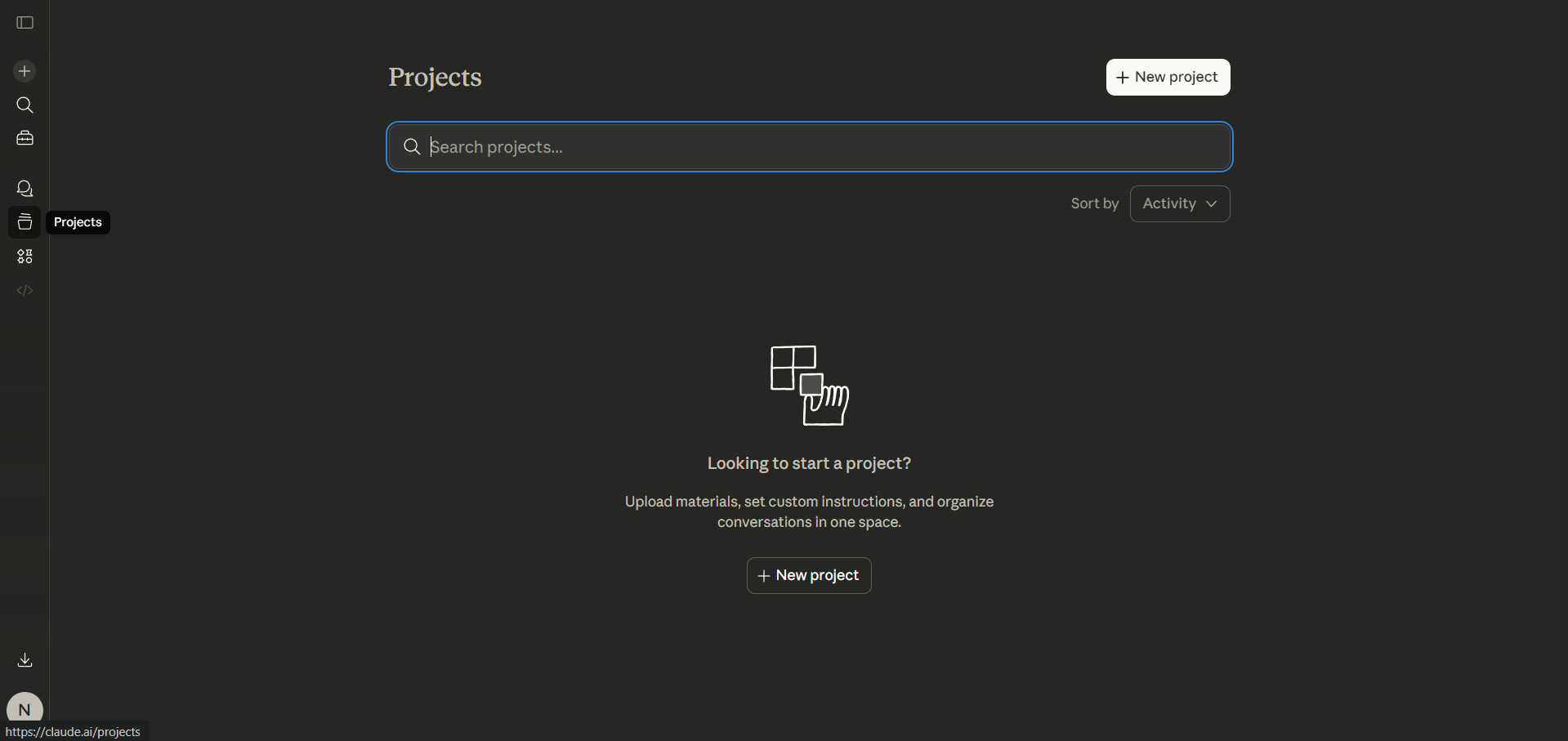This screenshot has width=1568, height=741.
Task: Click the Sort by label
Action: (x=1094, y=203)
